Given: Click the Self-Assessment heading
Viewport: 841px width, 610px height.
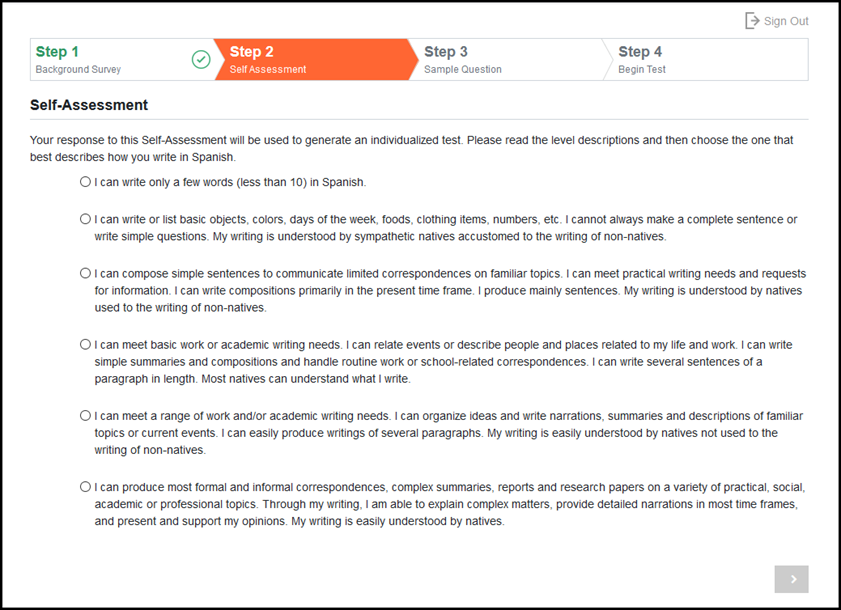Looking at the screenshot, I should coord(89,105).
